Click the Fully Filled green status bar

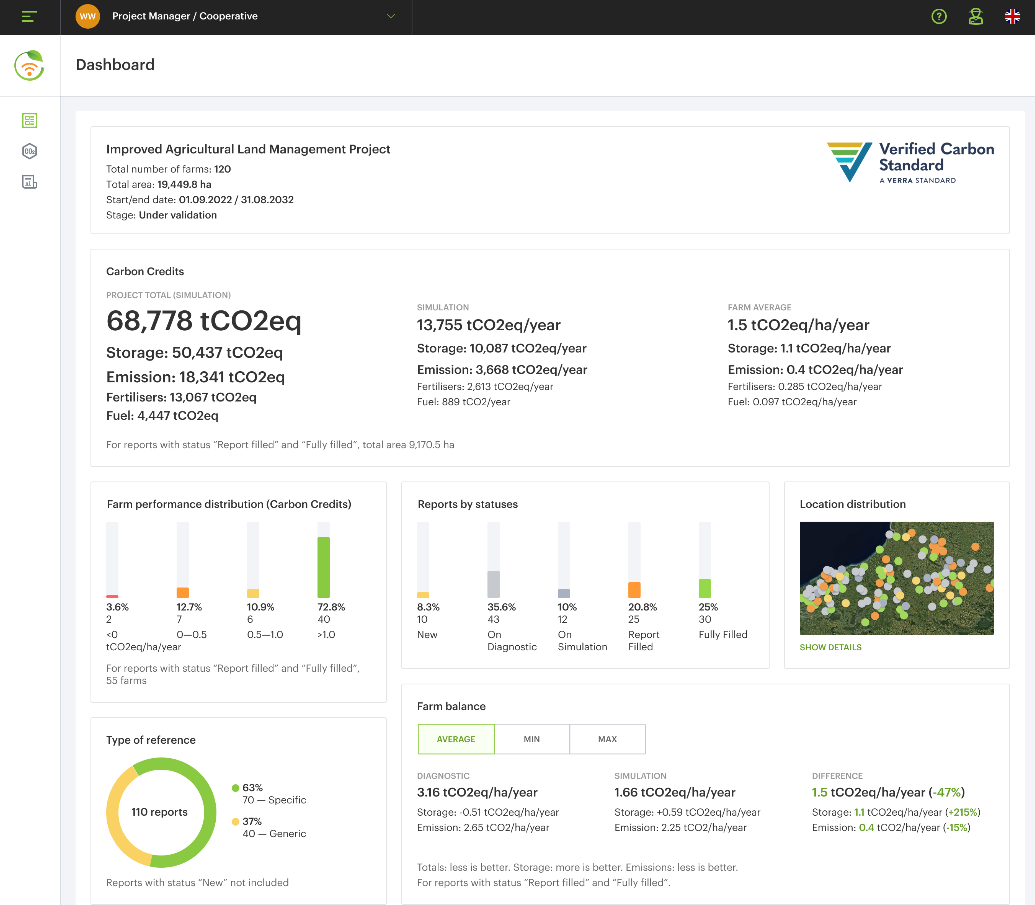(x=705, y=588)
